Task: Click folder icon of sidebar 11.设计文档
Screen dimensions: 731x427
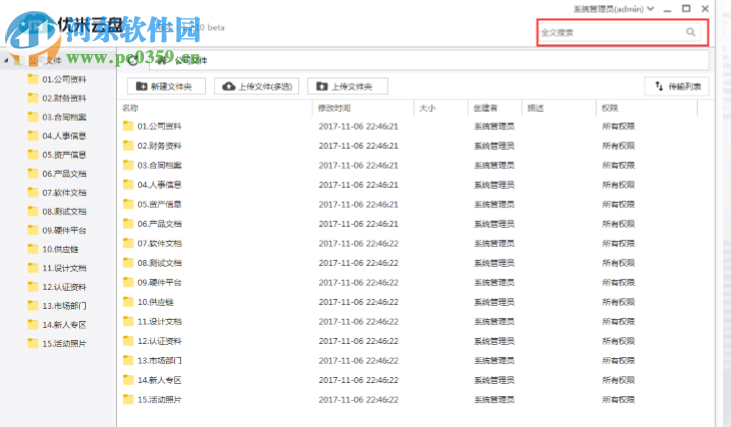Action: (x=33, y=268)
